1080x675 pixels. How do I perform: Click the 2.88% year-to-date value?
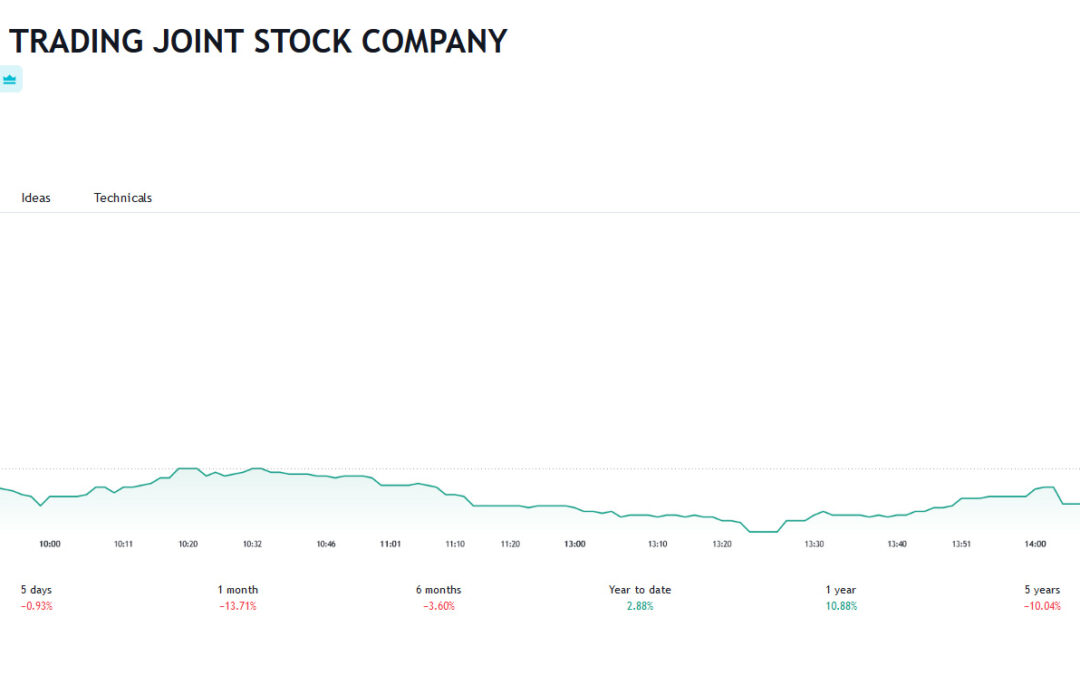[640, 606]
